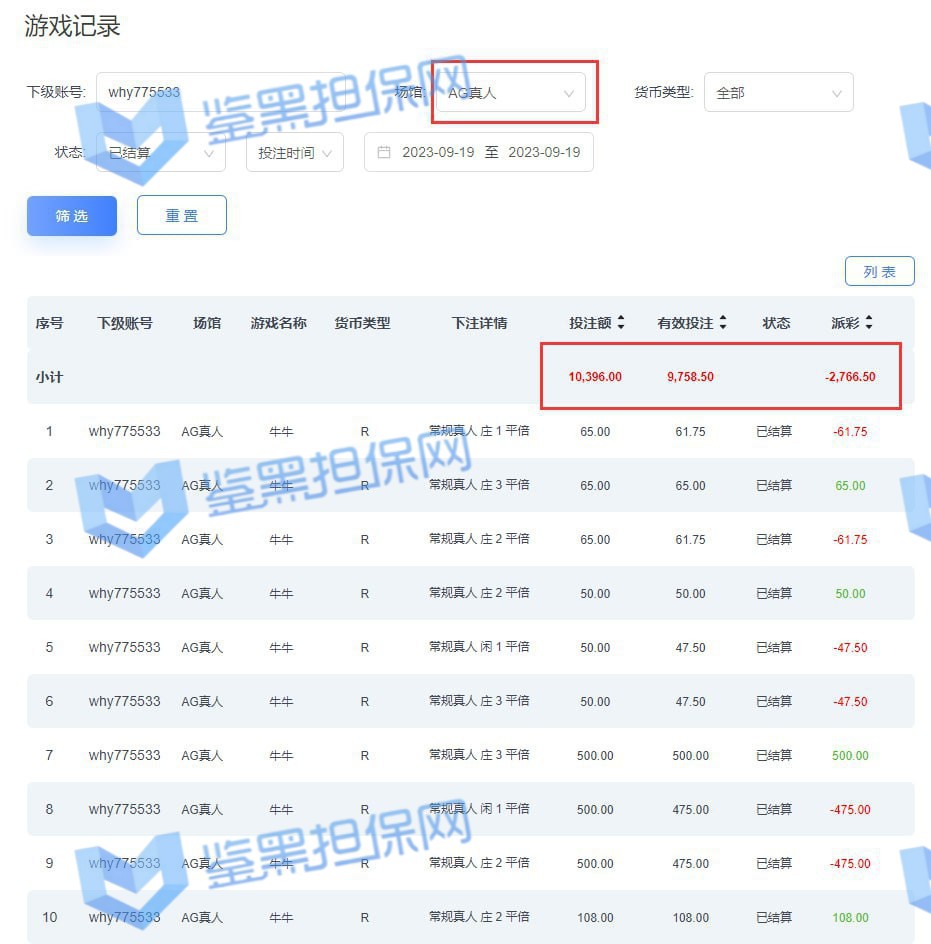Sort by 派彩 column arrows

click(869, 323)
